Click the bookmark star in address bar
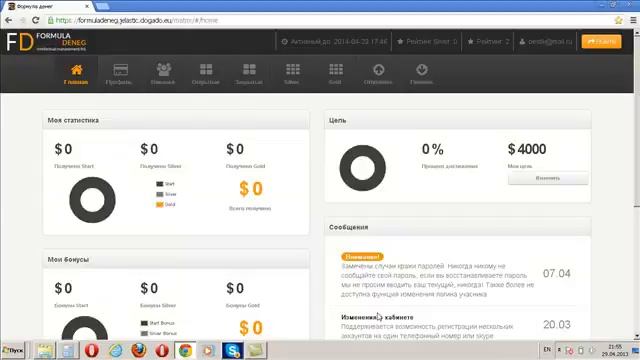The image size is (640, 360). point(618,20)
